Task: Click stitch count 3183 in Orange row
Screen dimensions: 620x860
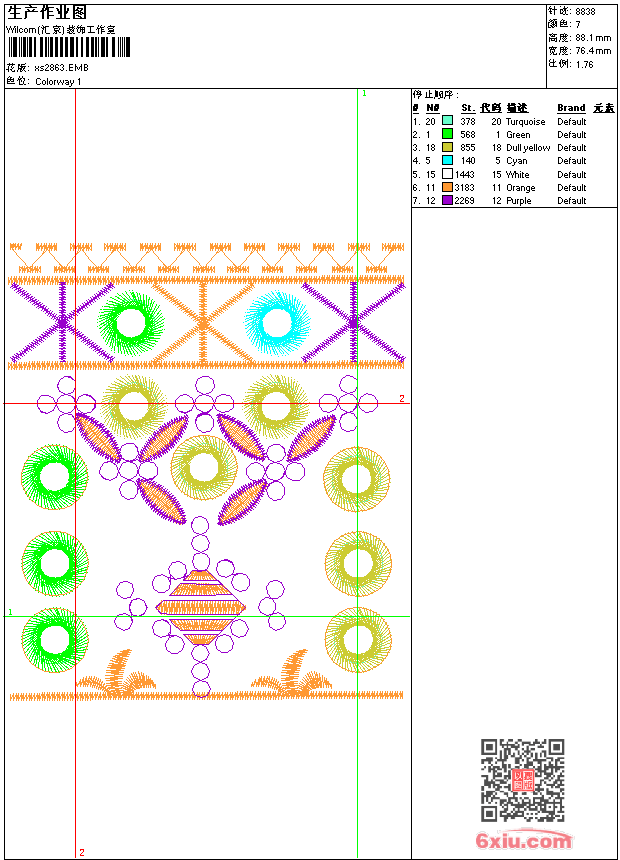Action: [465, 188]
